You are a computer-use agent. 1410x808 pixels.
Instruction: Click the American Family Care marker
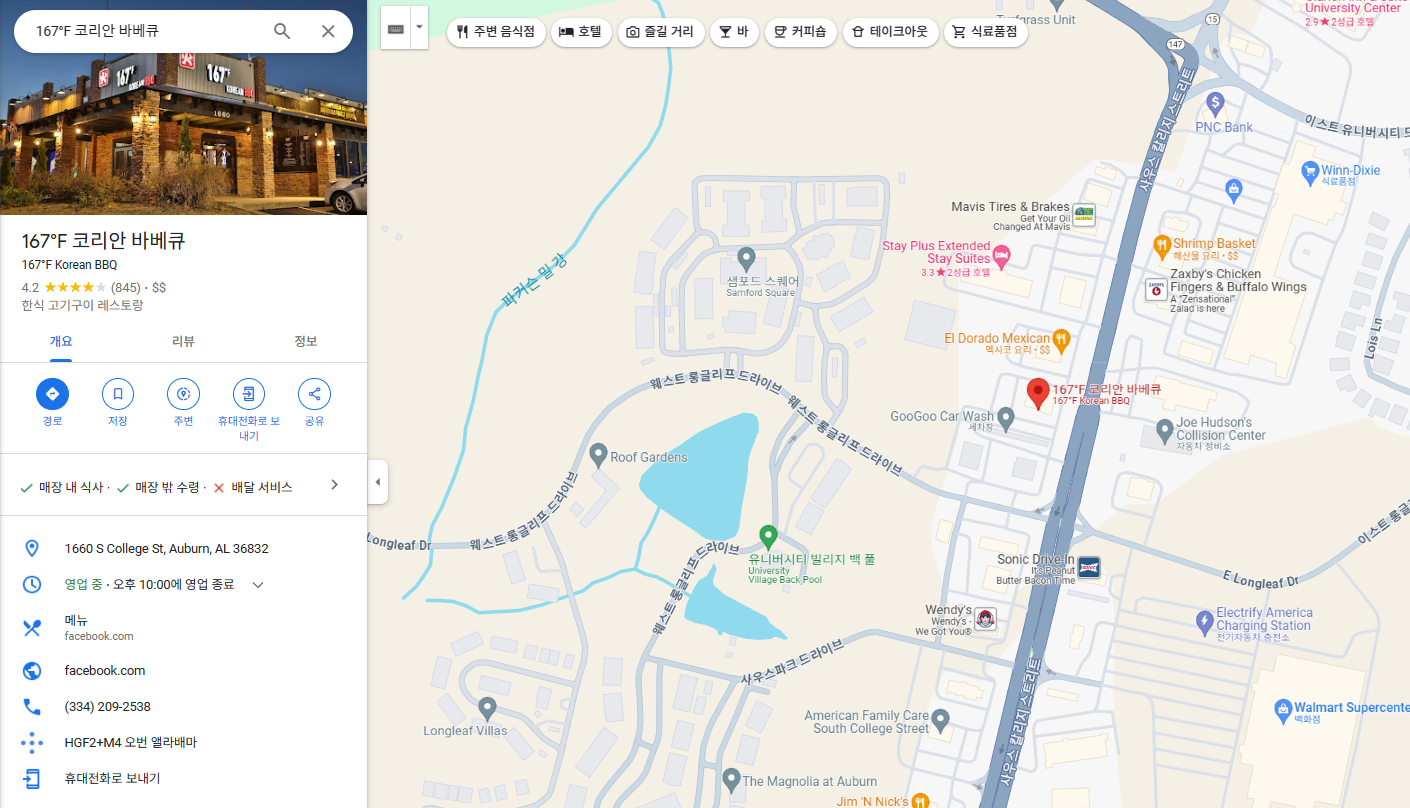(x=939, y=719)
